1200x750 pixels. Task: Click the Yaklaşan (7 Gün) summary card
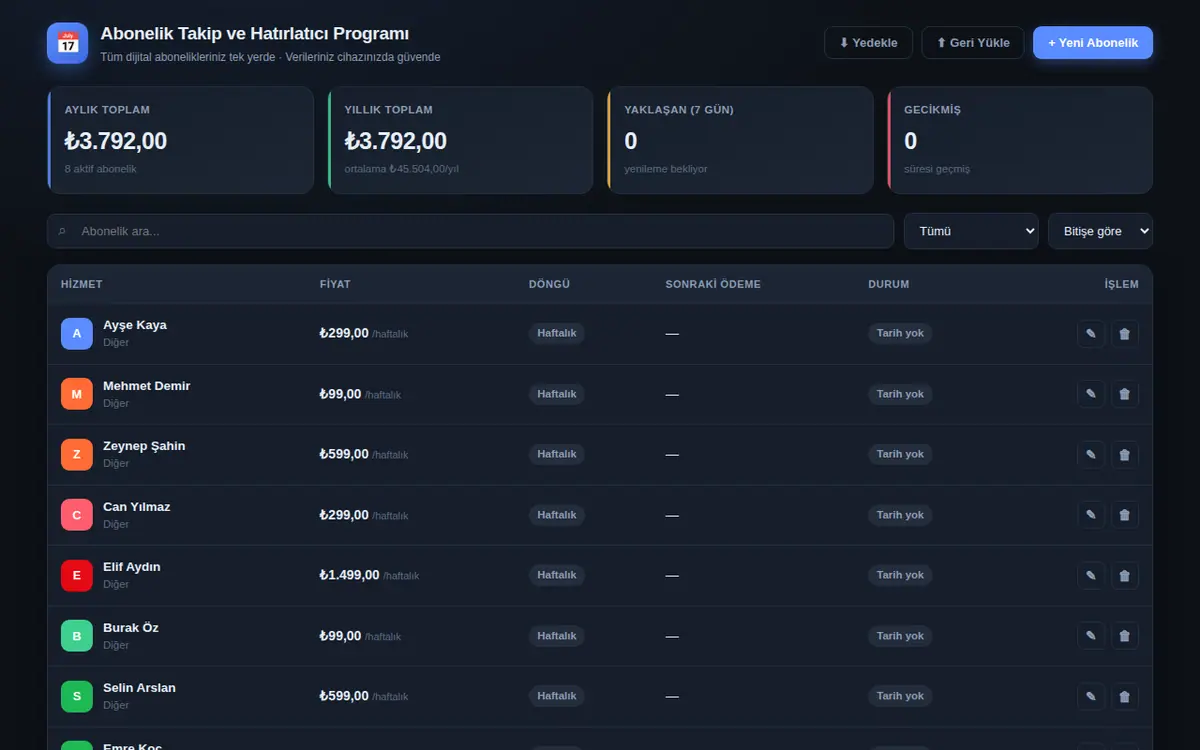[740, 140]
